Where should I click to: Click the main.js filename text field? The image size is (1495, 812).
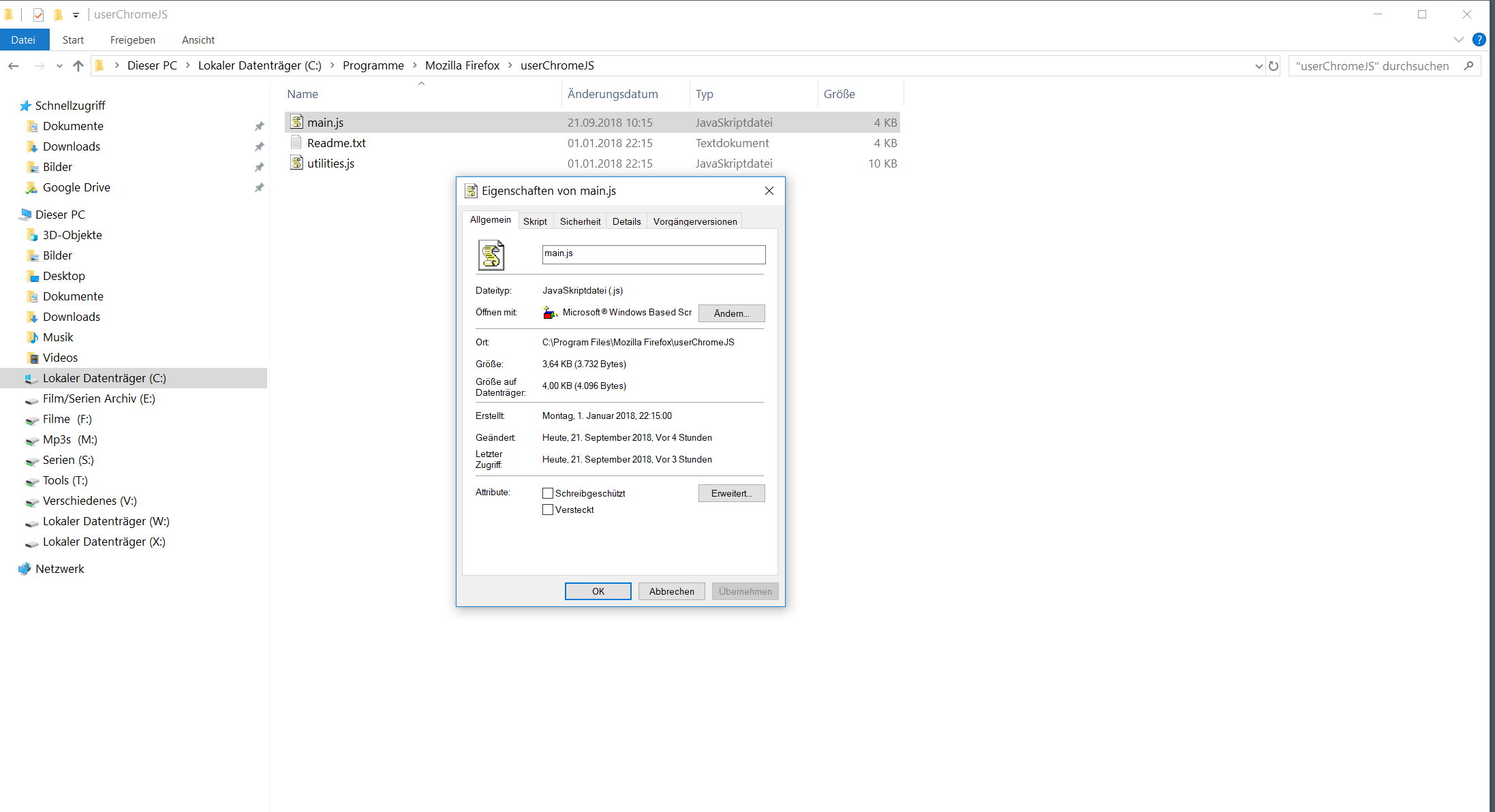[x=653, y=254]
